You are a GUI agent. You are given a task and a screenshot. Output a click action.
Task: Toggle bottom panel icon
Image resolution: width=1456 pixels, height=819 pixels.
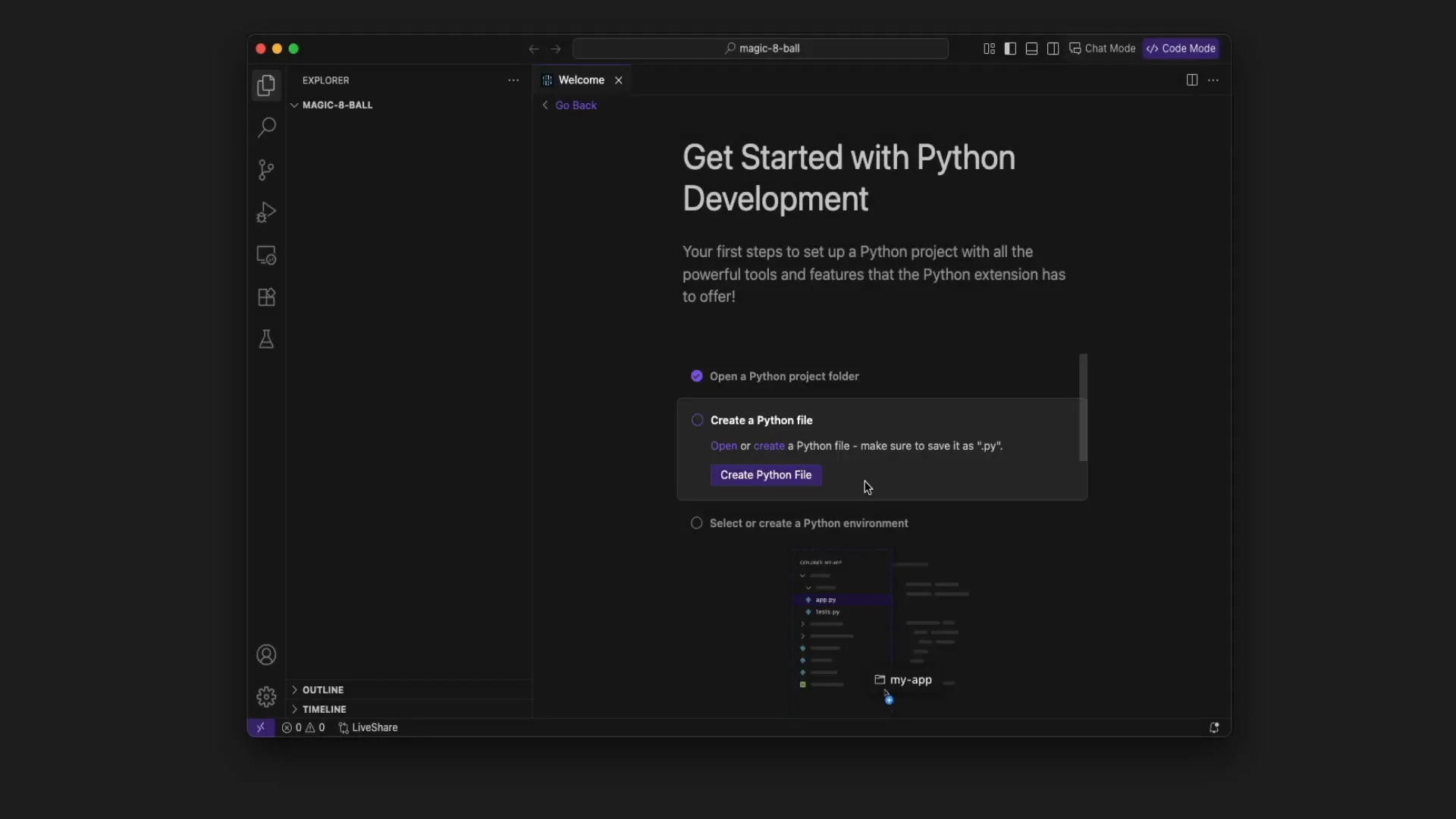coord(1031,49)
